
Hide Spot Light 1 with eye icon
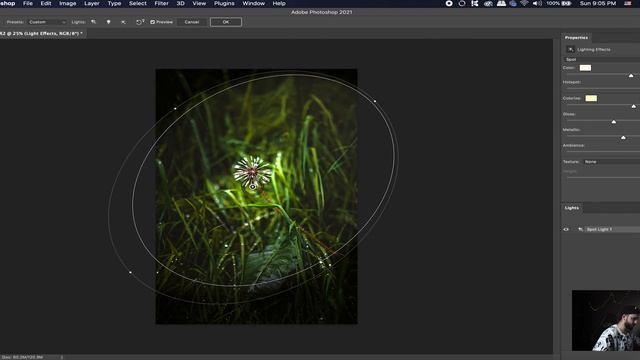pos(566,229)
